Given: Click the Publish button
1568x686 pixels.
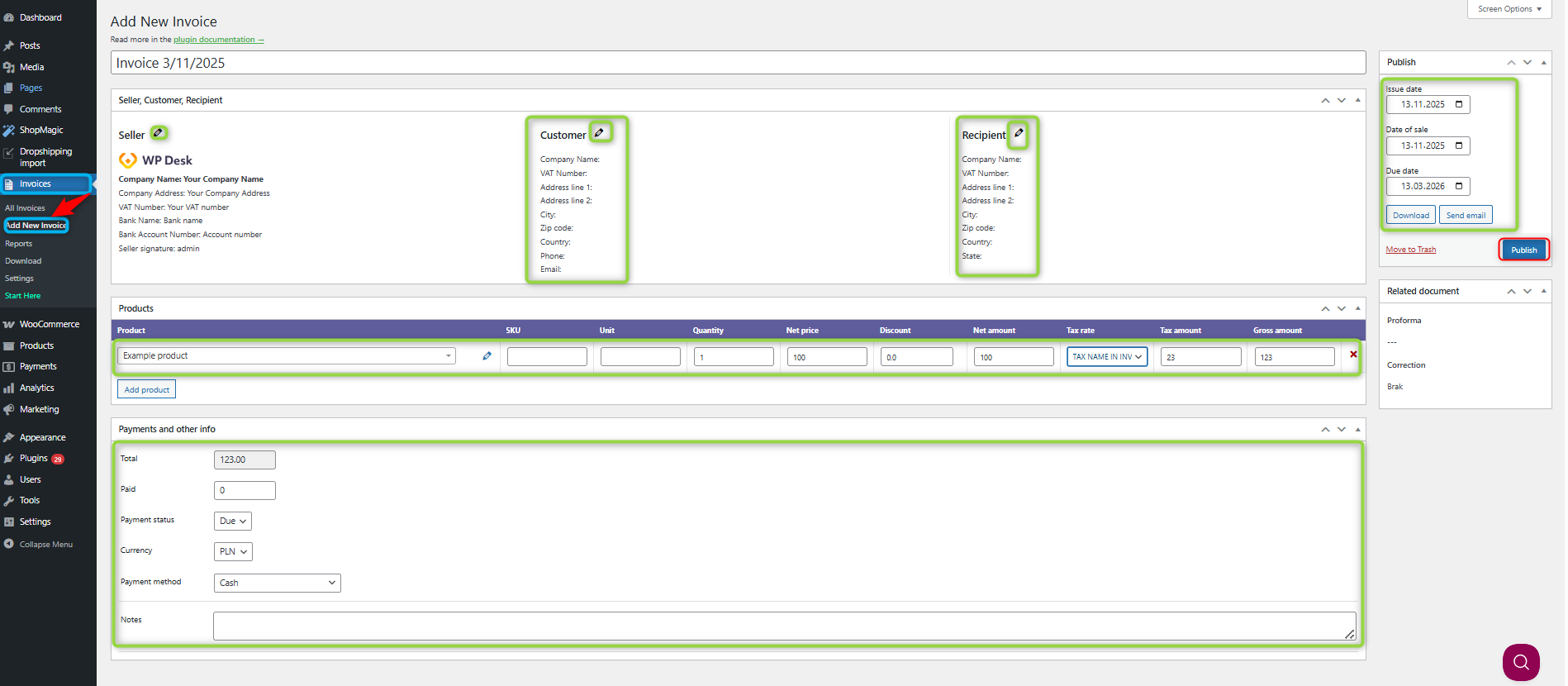Looking at the screenshot, I should [1523, 250].
